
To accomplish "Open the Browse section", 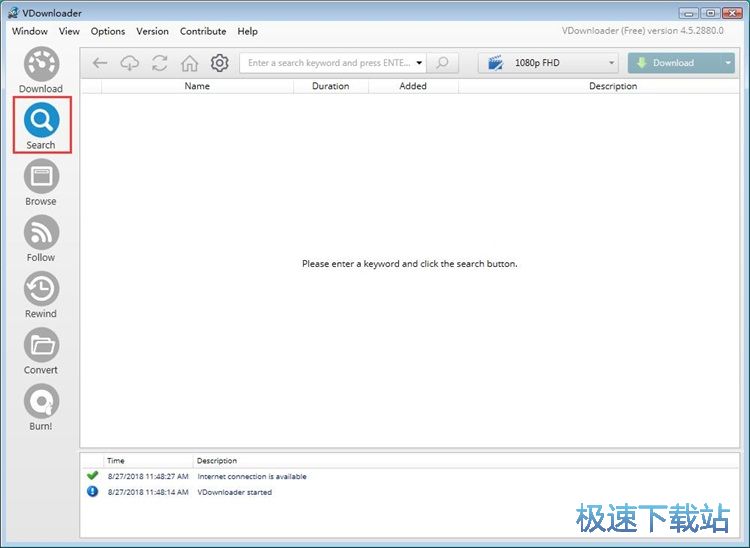I will (41, 183).
